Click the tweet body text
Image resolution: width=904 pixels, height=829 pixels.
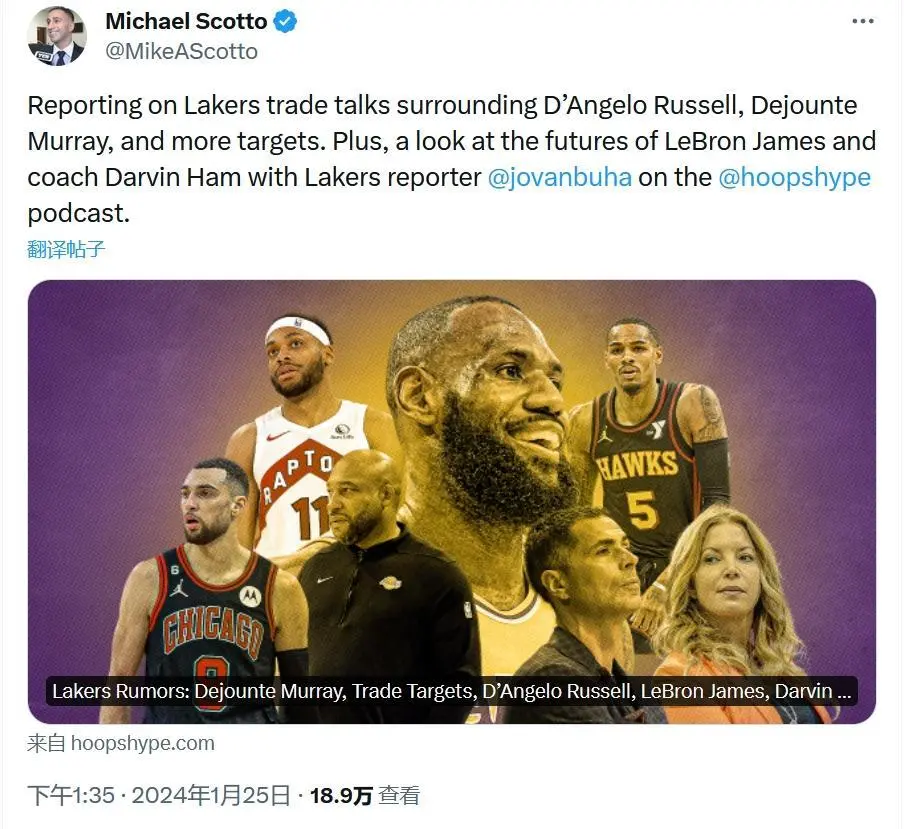click(451, 159)
